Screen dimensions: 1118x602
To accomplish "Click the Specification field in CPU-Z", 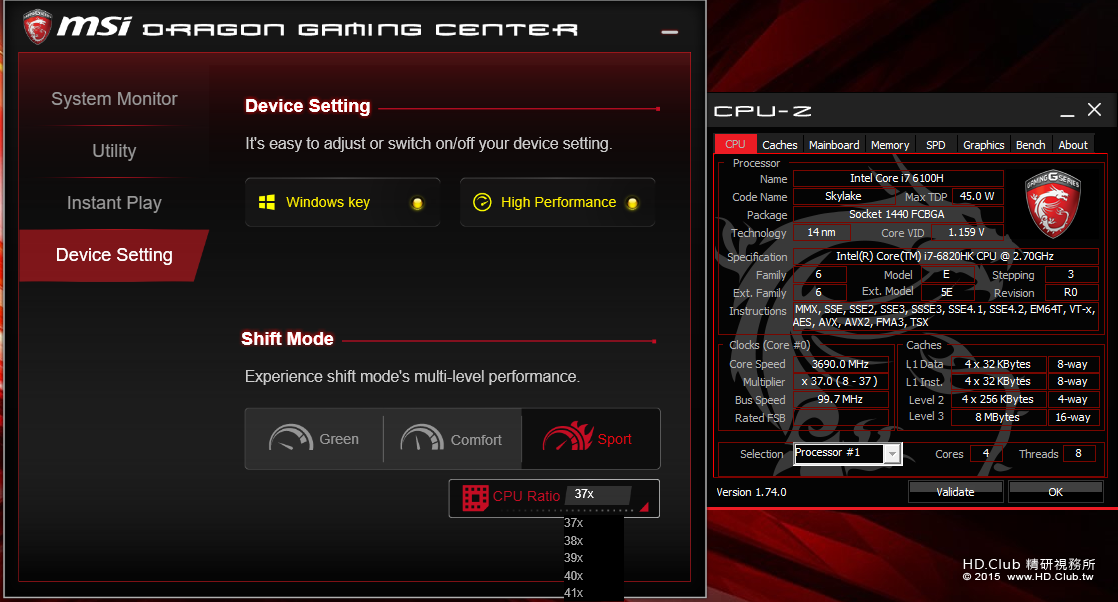I will coord(945,256).
